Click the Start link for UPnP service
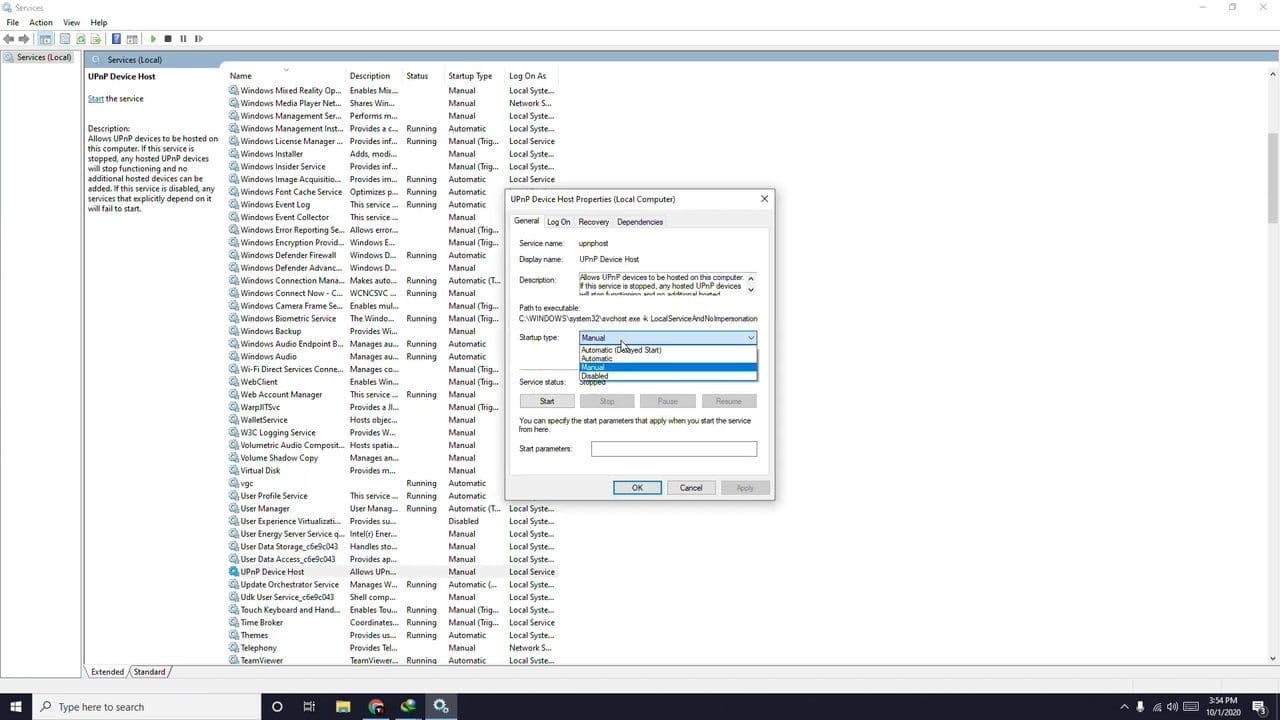The image size is (1280, 720). point(96,99)
